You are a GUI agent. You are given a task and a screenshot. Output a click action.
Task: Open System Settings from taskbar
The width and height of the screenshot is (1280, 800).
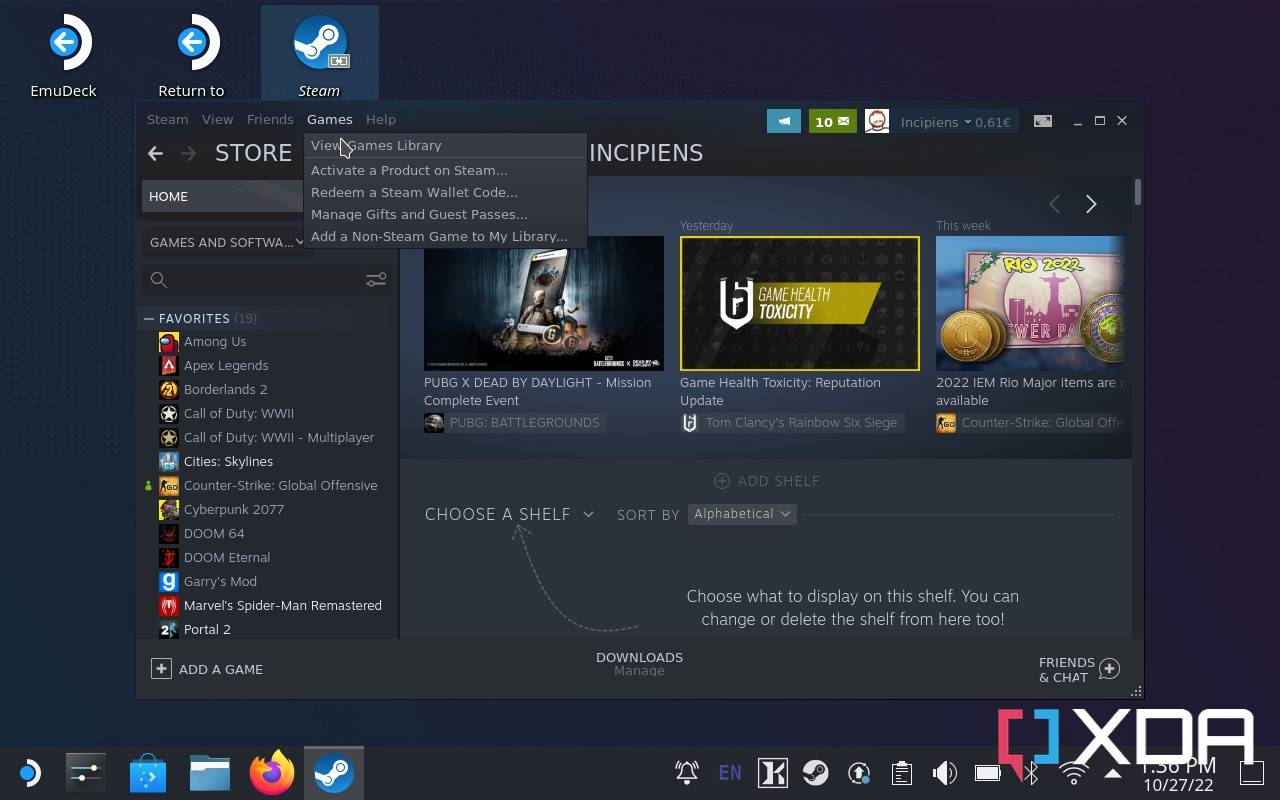(x=85, y=773)
